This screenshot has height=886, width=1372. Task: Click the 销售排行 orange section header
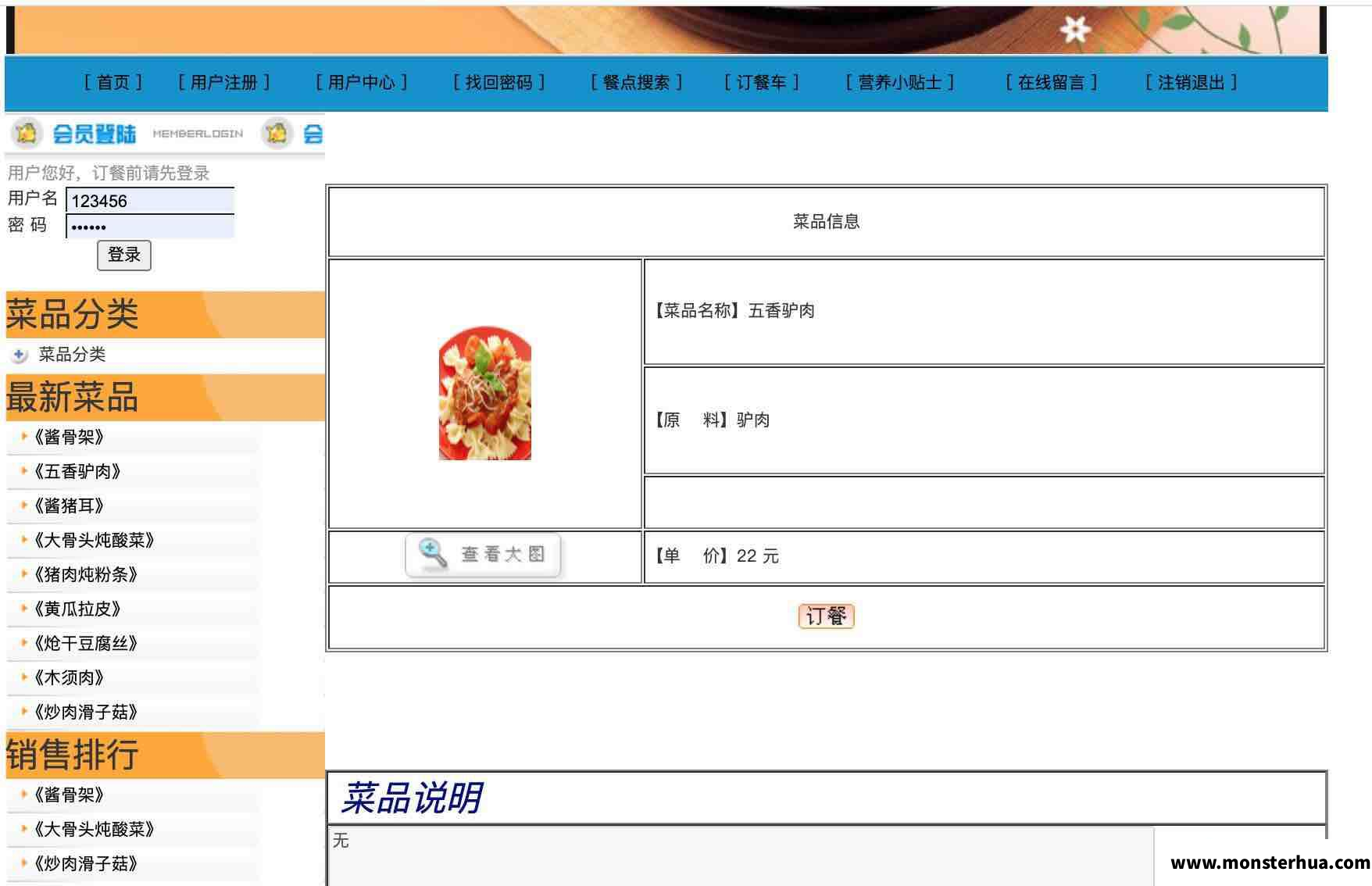tap(165, 755)
